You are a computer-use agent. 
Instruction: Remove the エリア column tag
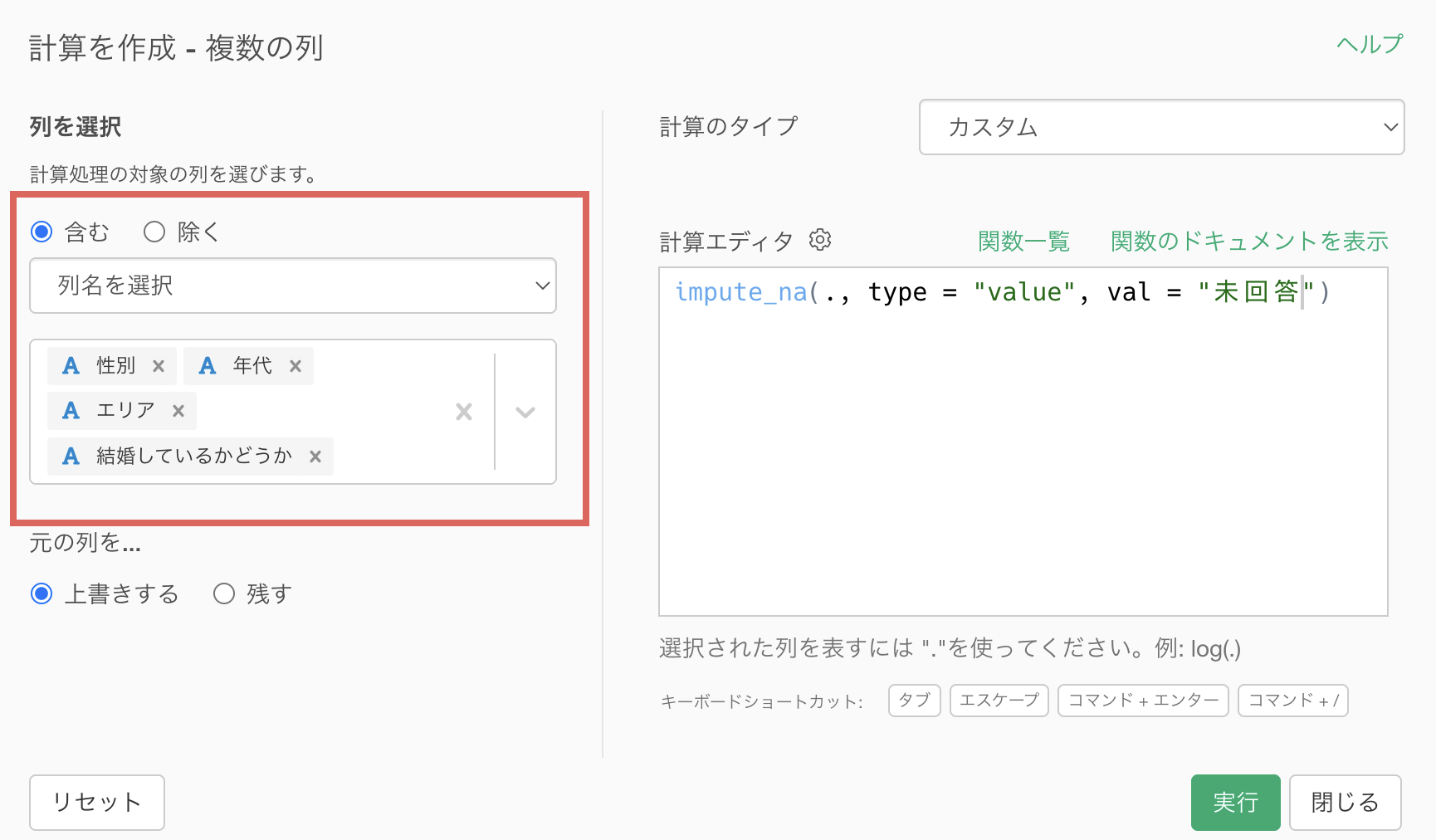[178, 411]
